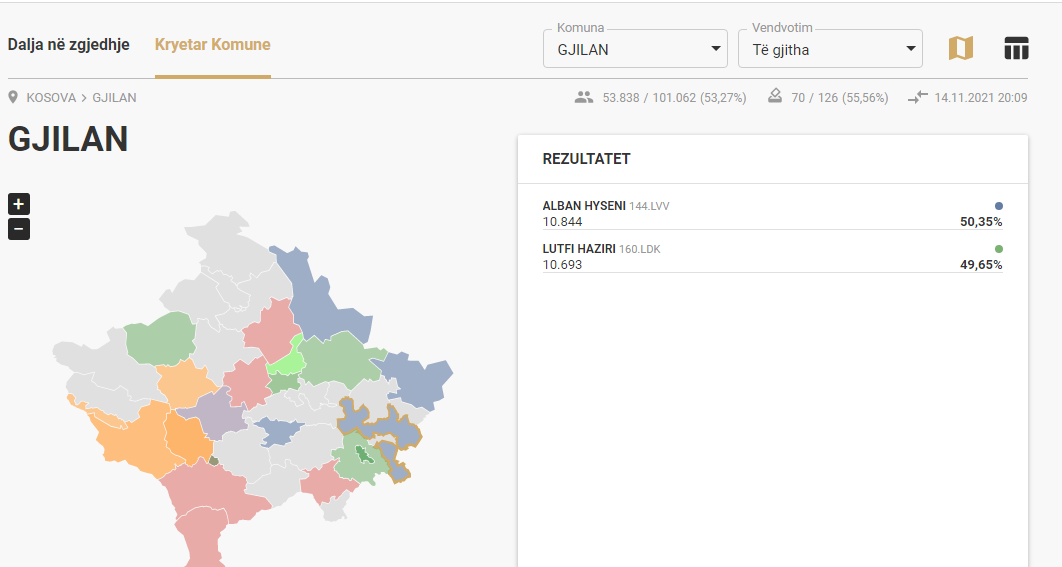Click the voters turnout people icon
Screen dimensions: 1062x567
click(x=584, y=98)
